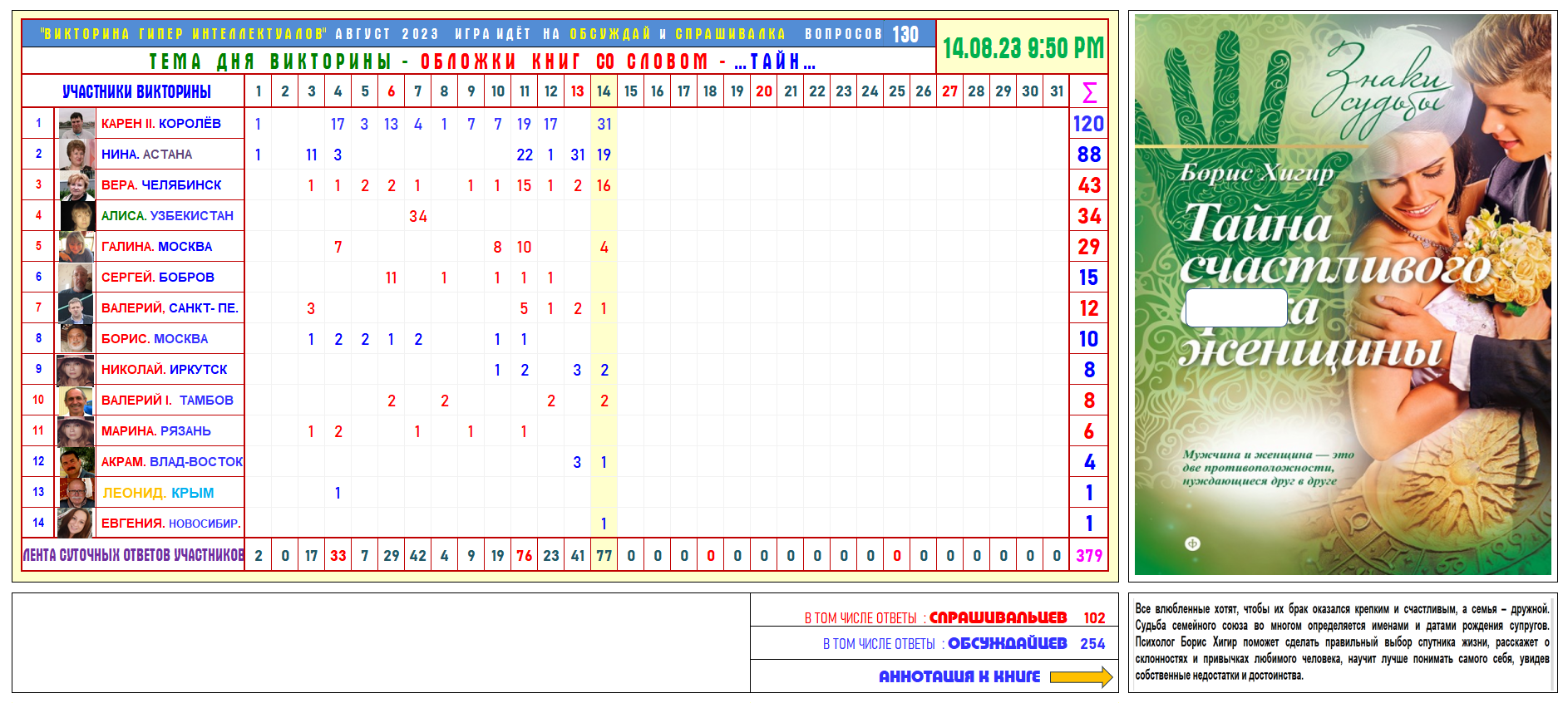Image resolution: width=1568 pixels, height=703 pixels.
Task: Click the 'СПРАШИВАЛЬЦЕВ' answers count 102
Action: pyautogui.click(x=1094, y=618)
